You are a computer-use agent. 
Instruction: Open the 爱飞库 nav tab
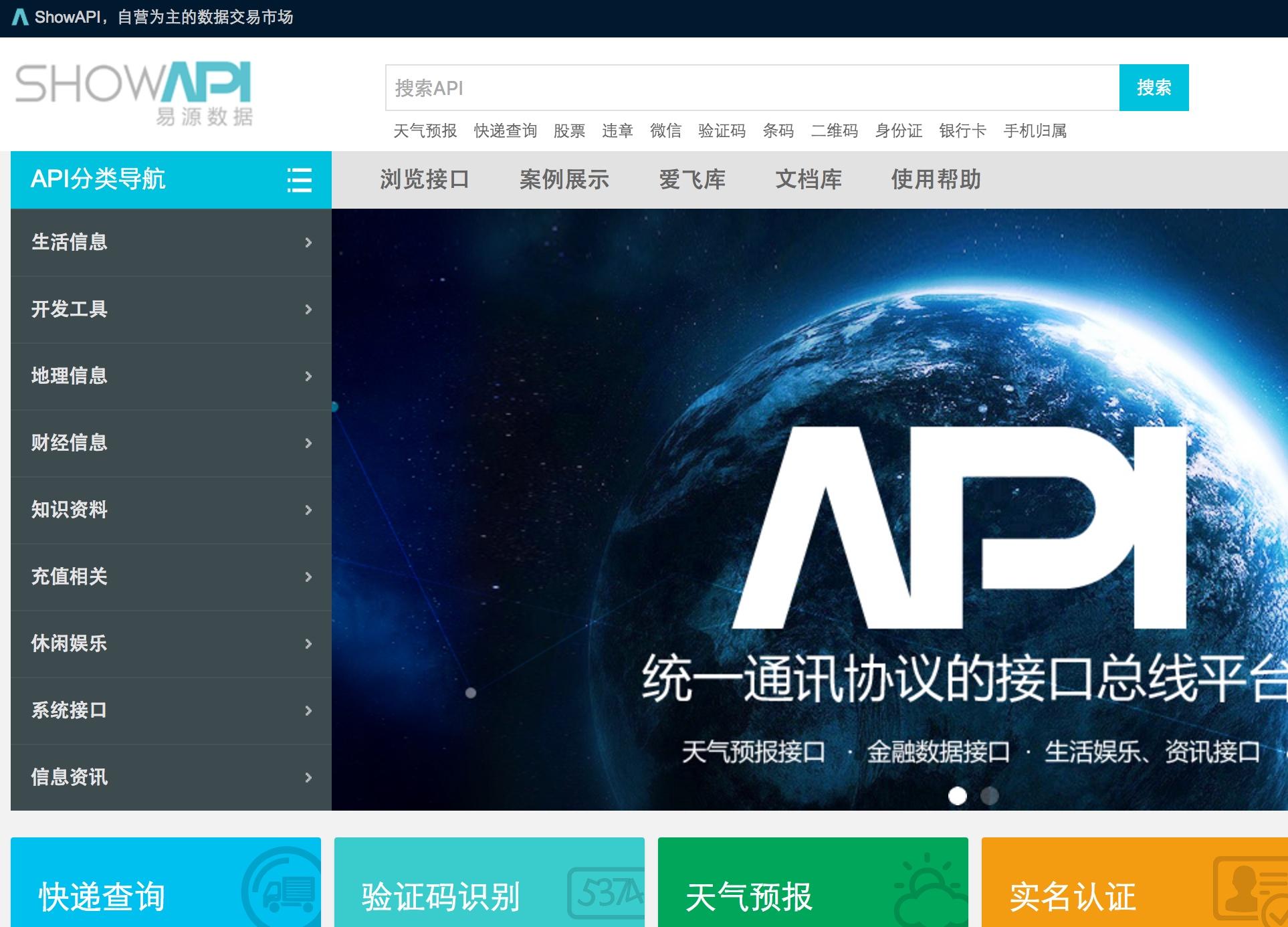tap(692, 179)
